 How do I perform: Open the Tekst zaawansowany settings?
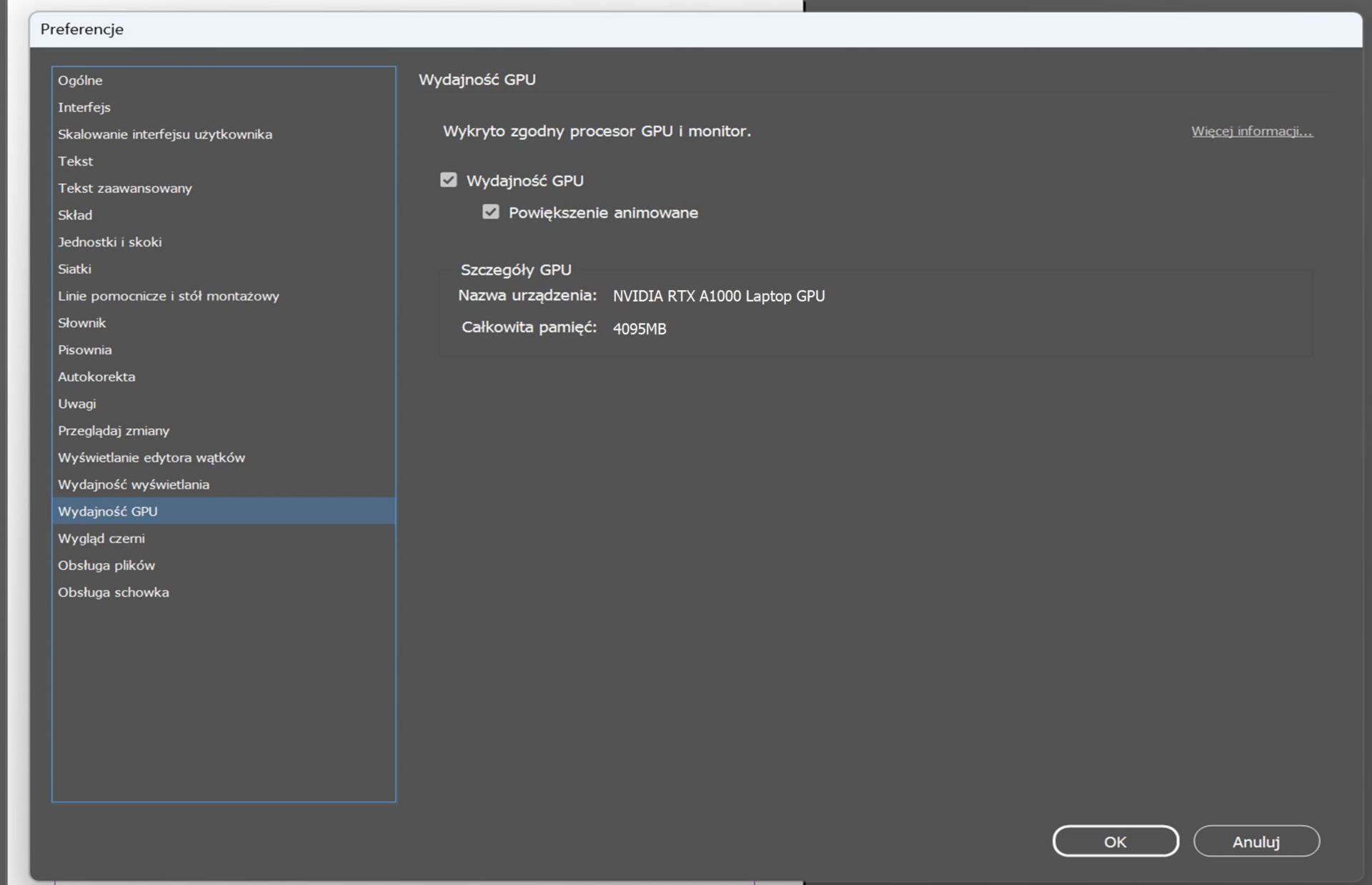click(x=124, y=189)
